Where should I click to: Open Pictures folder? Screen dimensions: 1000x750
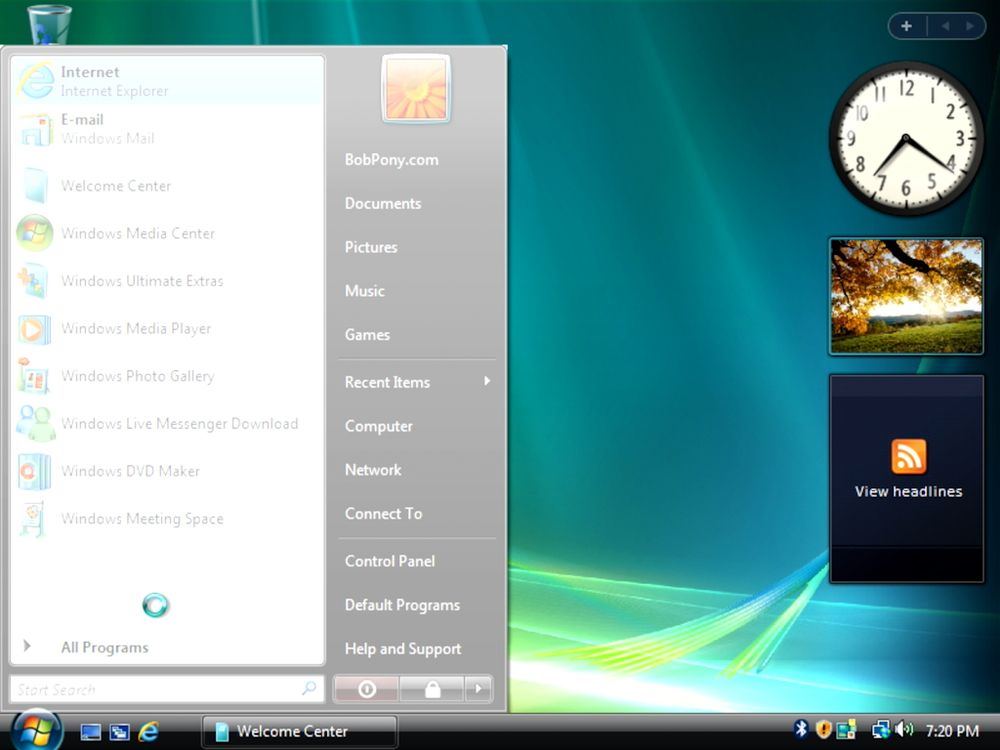(371, 247)
